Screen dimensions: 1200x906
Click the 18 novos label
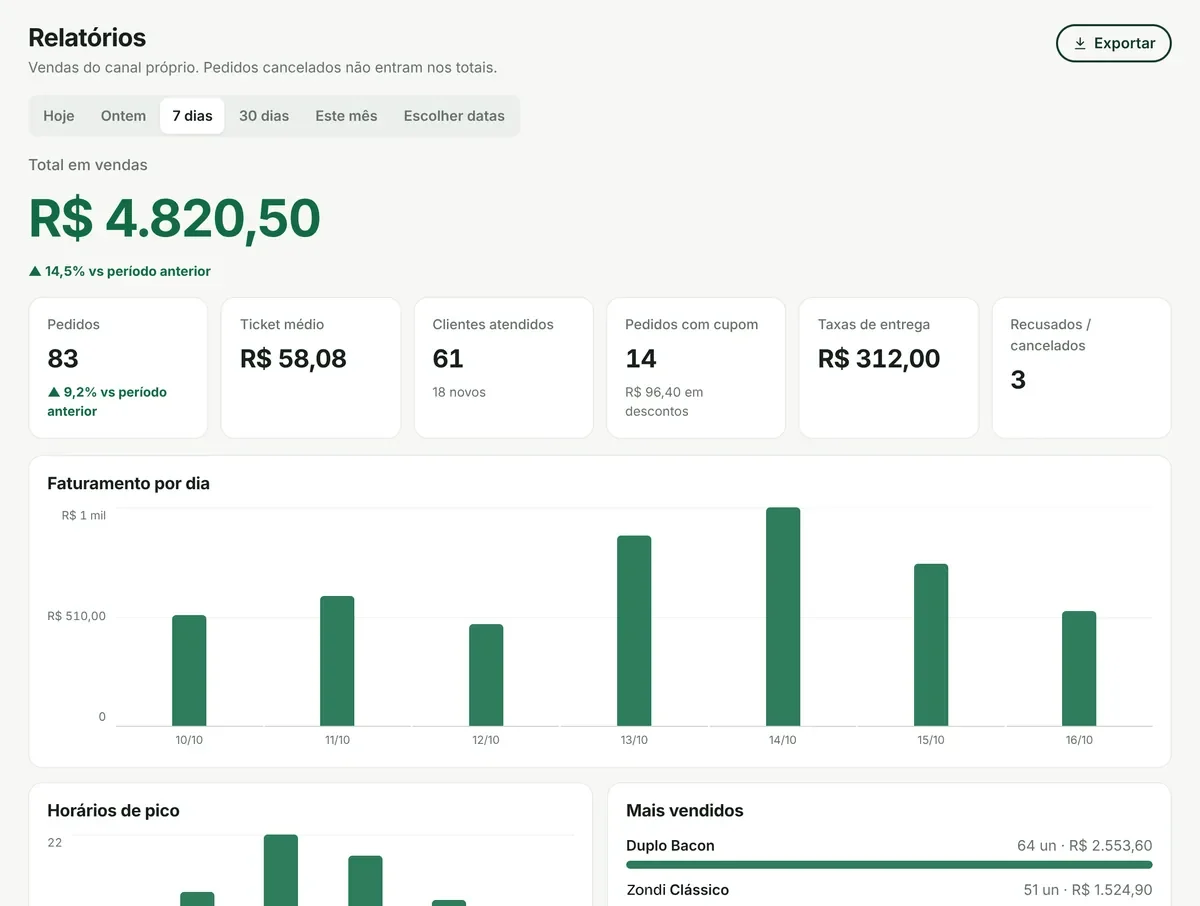(459, 392)
